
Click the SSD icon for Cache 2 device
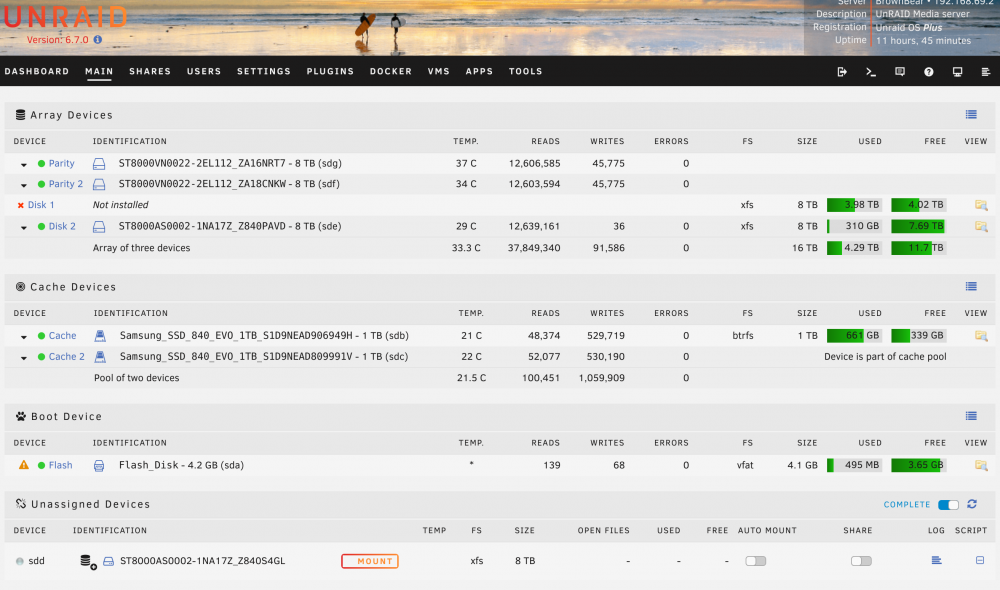click(x=100, y=357)
